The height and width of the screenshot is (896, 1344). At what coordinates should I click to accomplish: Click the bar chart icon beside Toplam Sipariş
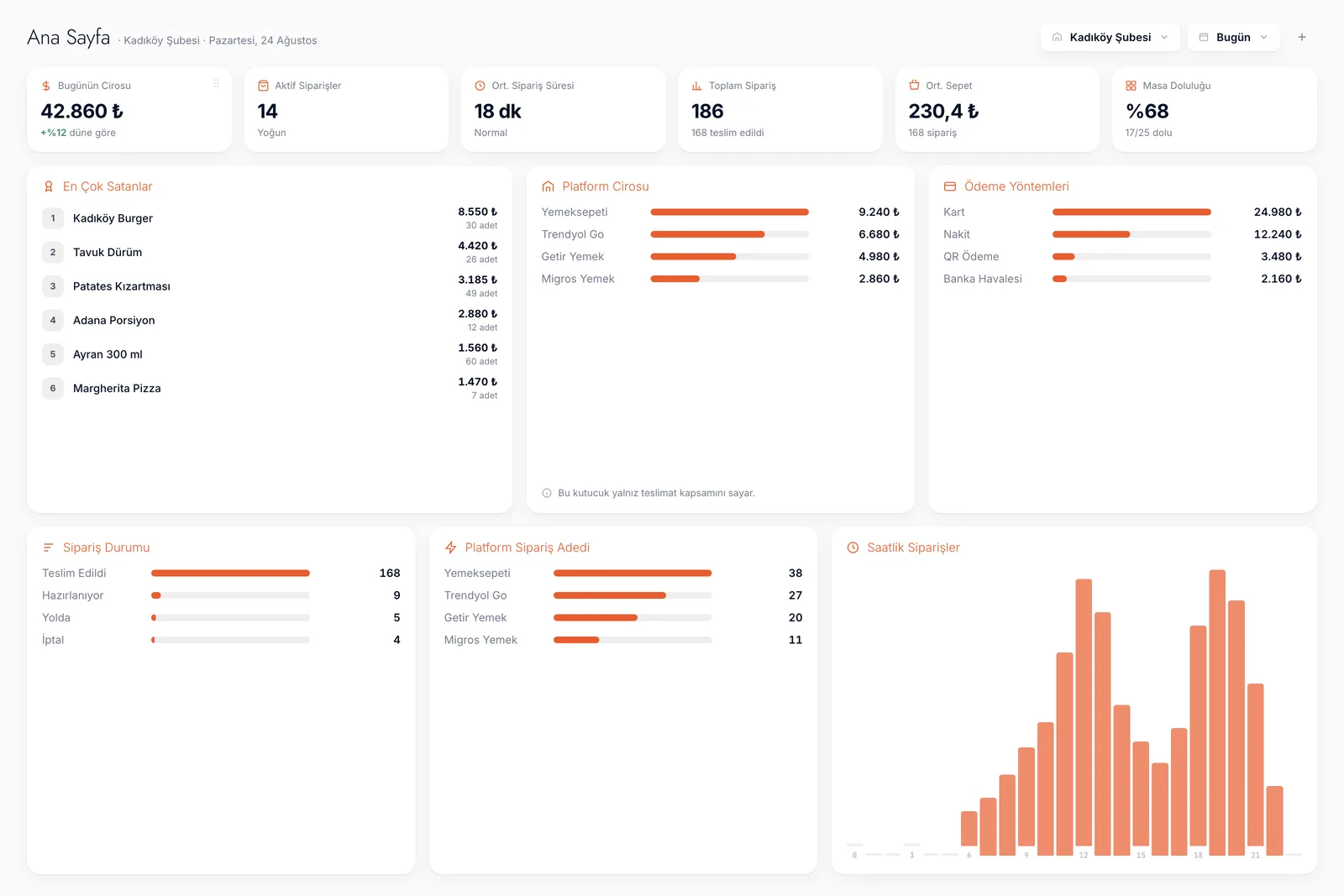tap(697, 86)
